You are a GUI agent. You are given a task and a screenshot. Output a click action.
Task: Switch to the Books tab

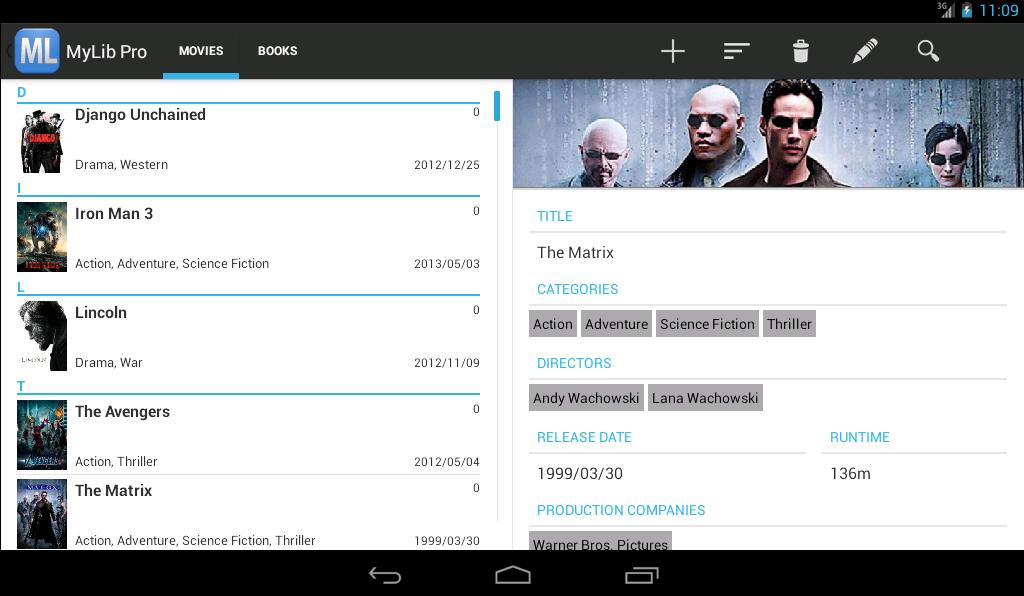point(278,51)
